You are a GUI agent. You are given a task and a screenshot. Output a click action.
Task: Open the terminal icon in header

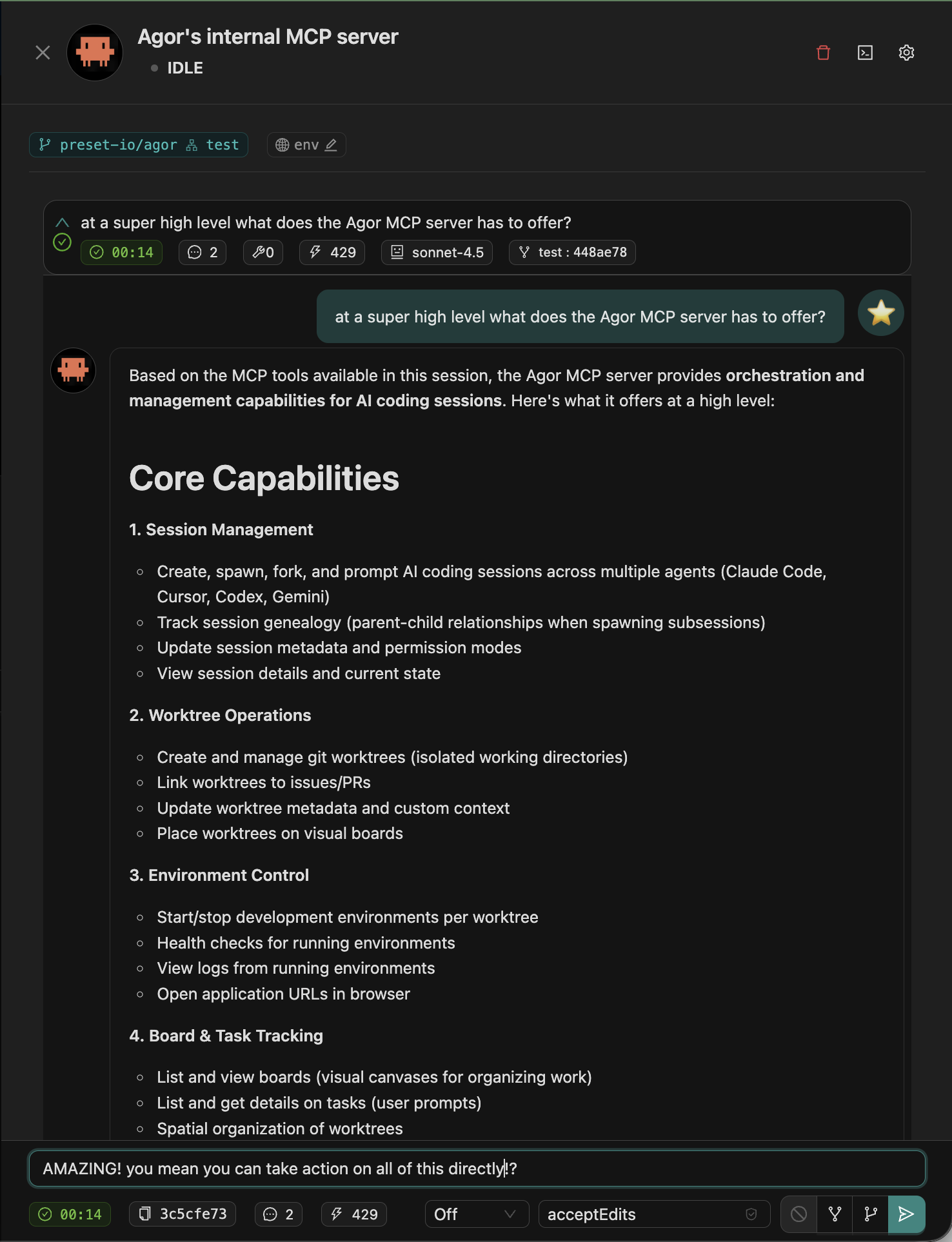865,53
